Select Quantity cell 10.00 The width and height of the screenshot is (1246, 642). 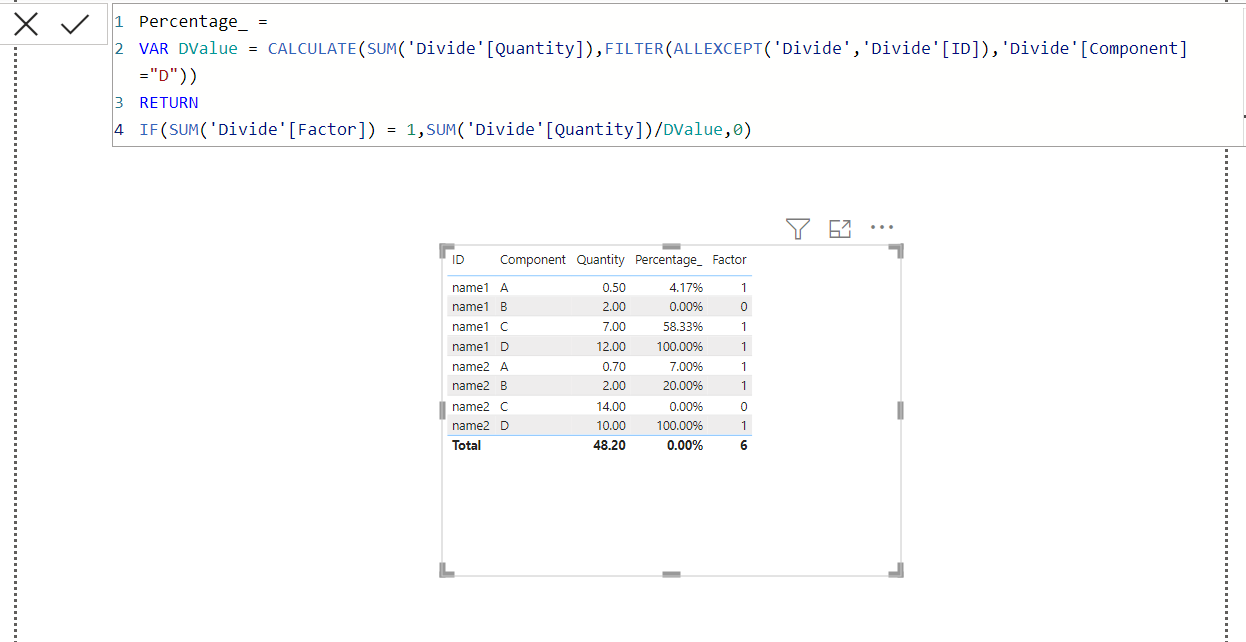pos(610,426)
